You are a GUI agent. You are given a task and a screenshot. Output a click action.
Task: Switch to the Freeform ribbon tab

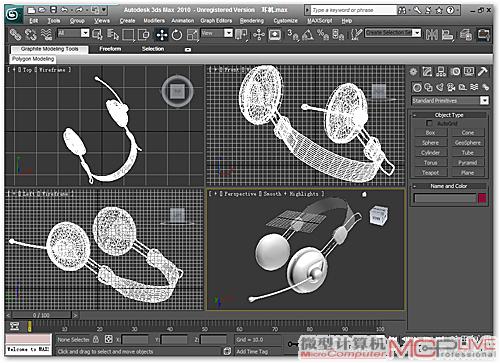pos(110,49)
